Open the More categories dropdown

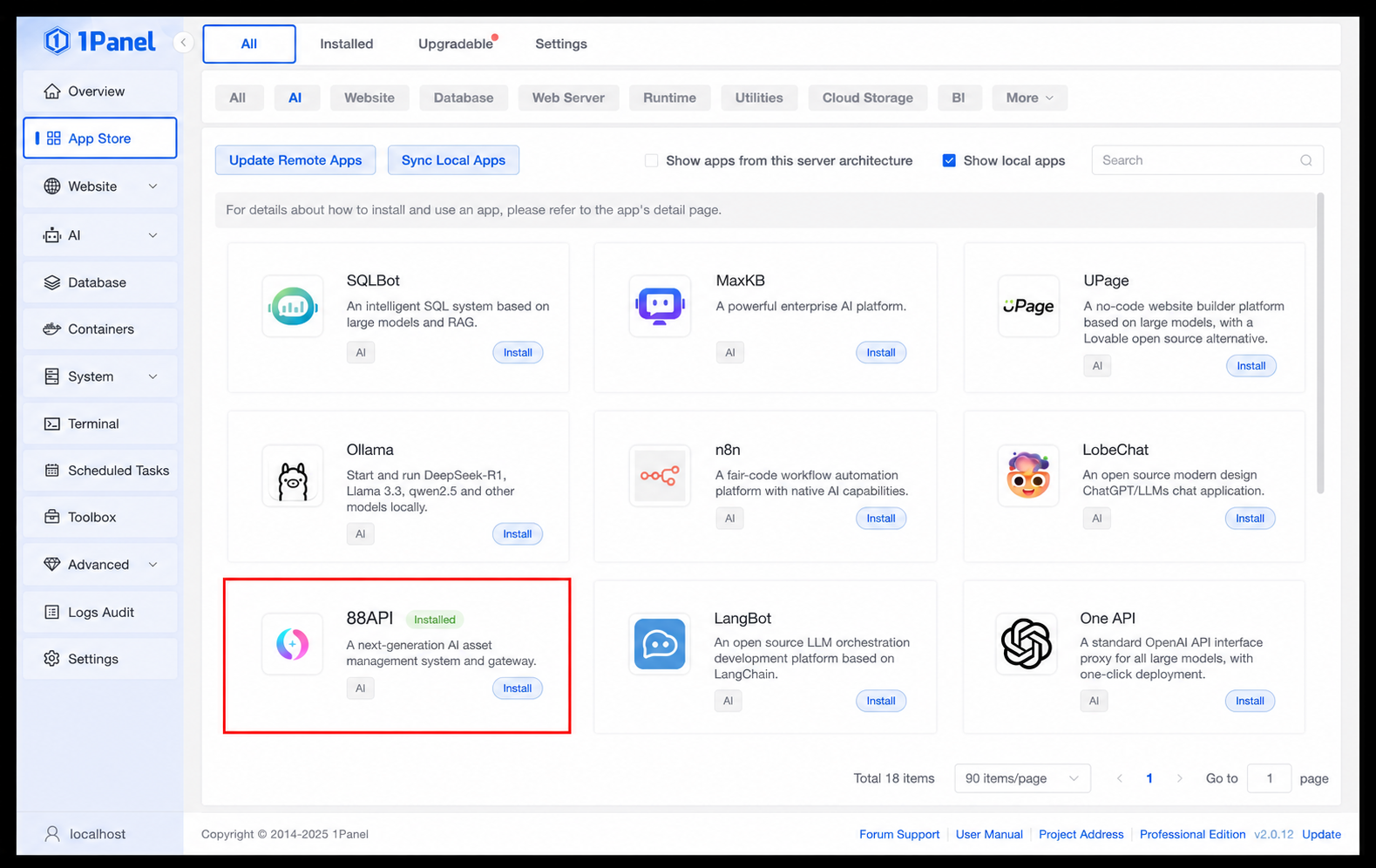coord(1030,98)
